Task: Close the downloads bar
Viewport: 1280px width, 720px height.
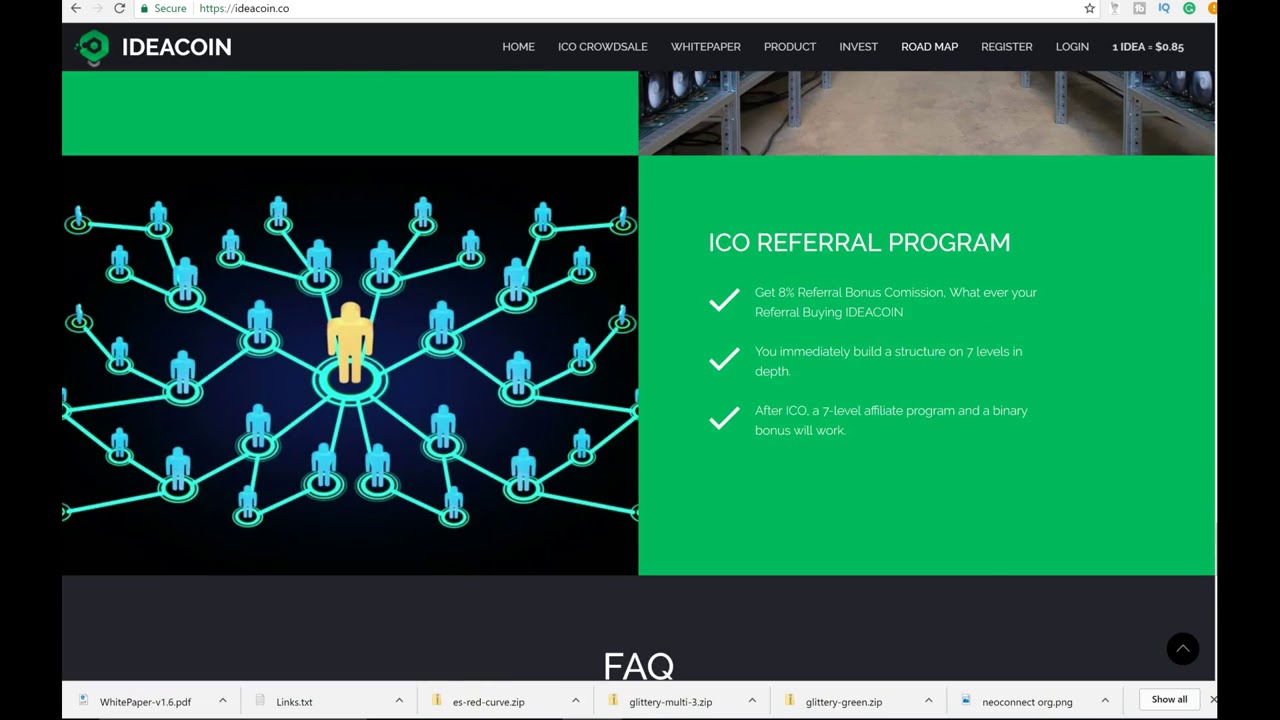Action: click(x=1213, y=700)
